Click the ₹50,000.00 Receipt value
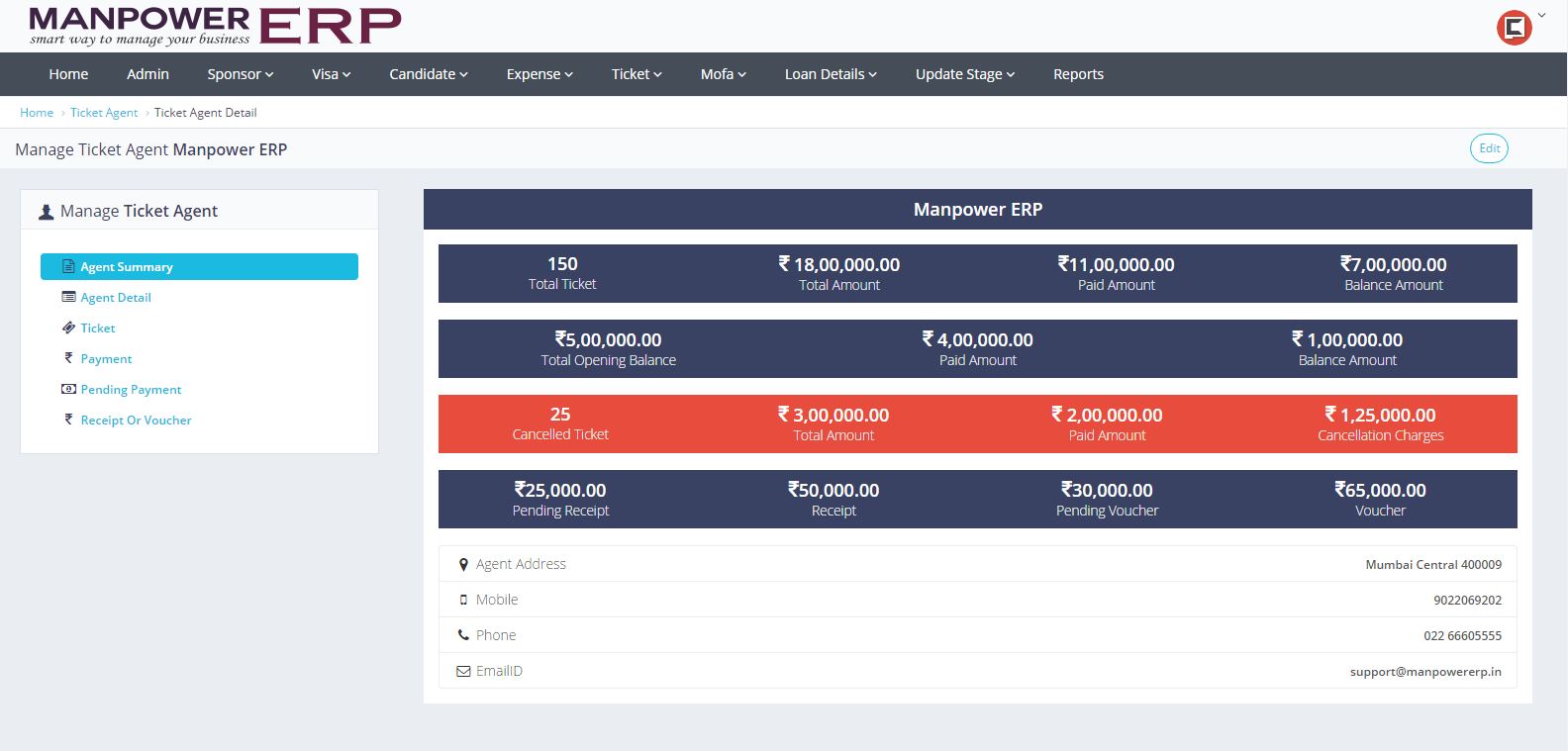This screenshot has width=1568, height=751. [x=833, y=490]
